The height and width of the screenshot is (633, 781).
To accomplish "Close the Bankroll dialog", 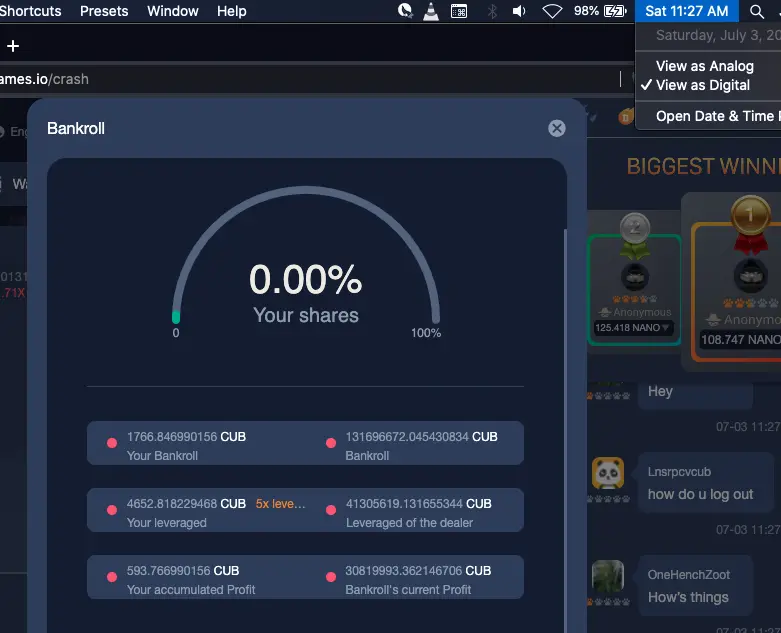I will tap(556, 128).
